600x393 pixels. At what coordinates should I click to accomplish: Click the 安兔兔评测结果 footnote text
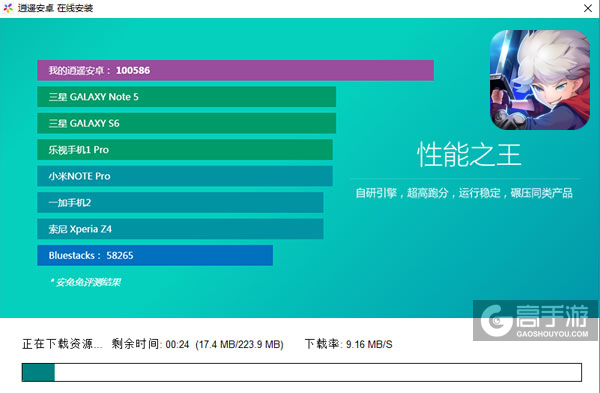(85, 282)
